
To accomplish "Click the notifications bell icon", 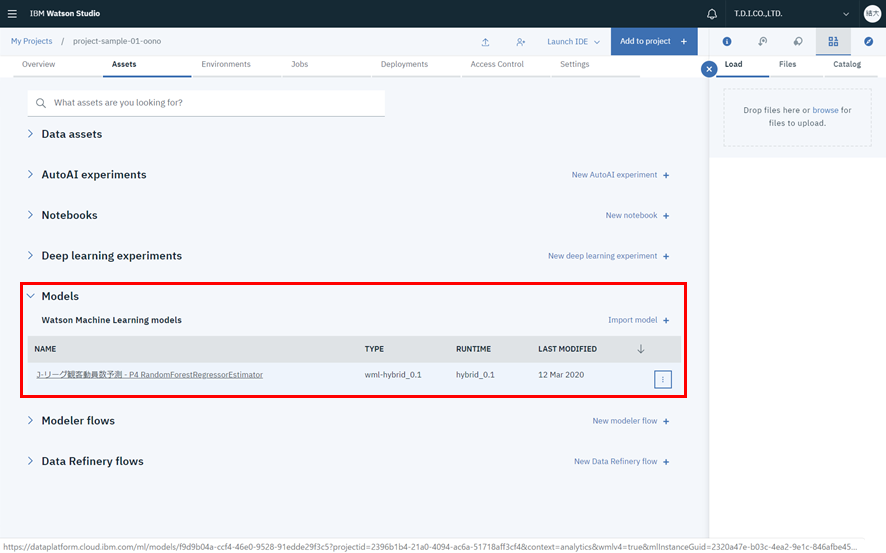I will tap(712, 14).
